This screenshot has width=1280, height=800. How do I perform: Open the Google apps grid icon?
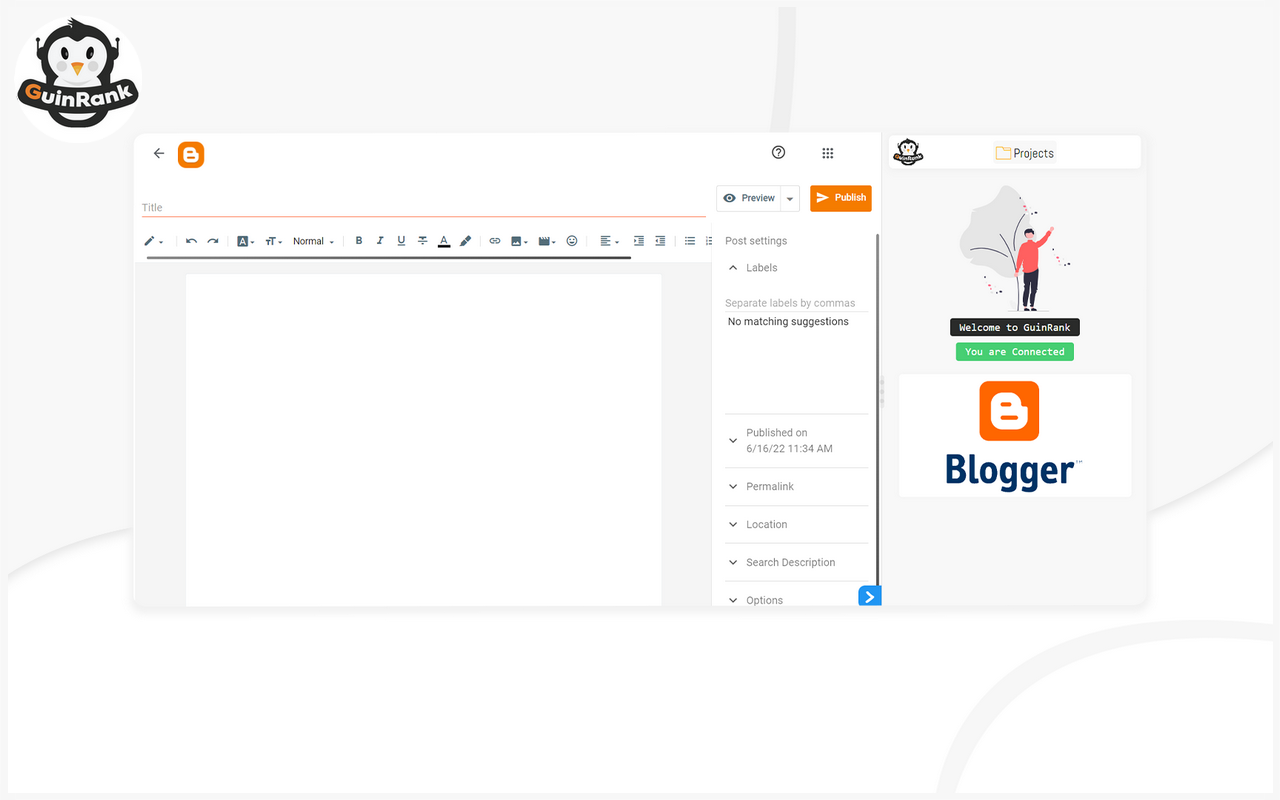point(828,153)
